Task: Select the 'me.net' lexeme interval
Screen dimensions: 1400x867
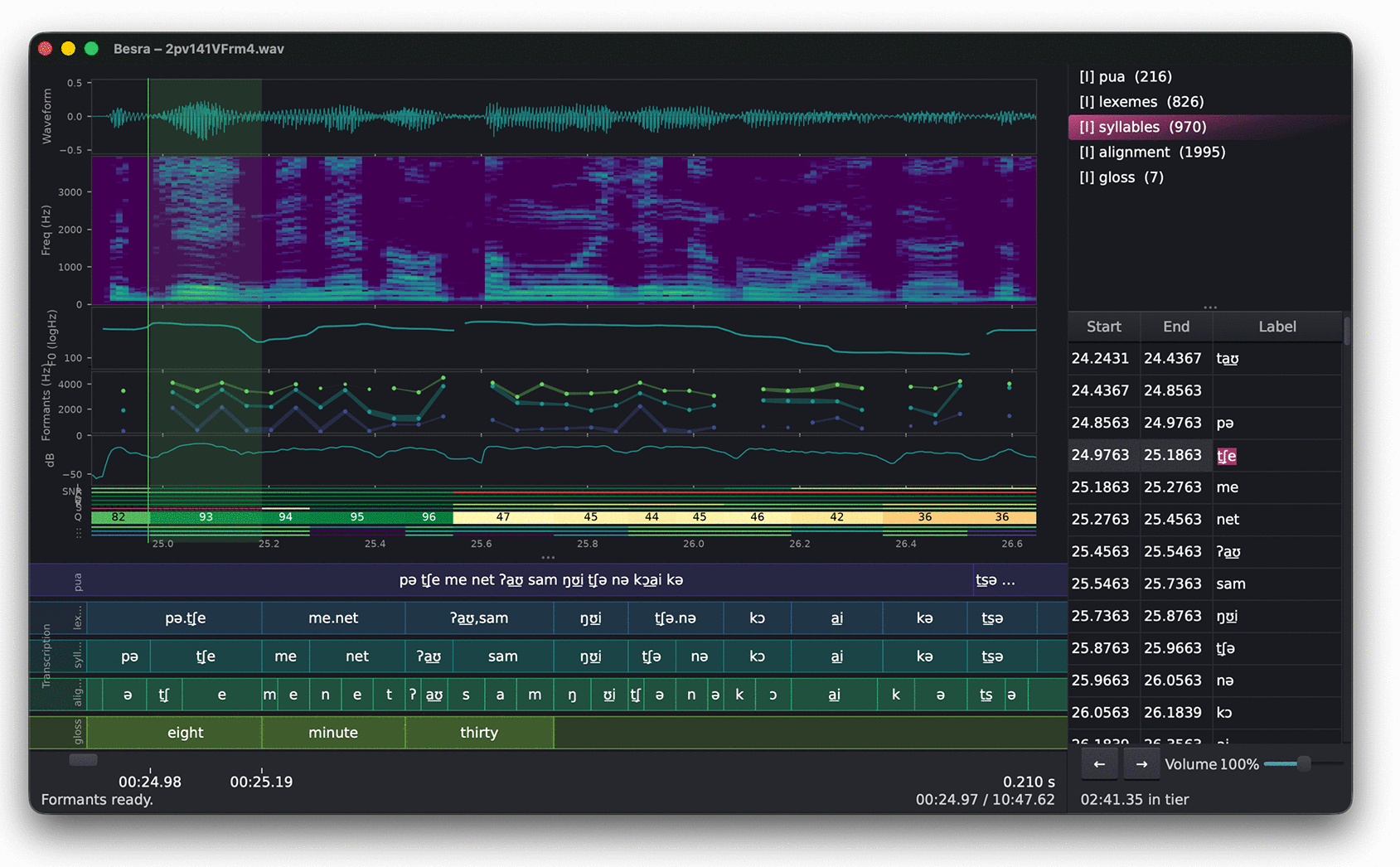Action: tap(333, 618)
